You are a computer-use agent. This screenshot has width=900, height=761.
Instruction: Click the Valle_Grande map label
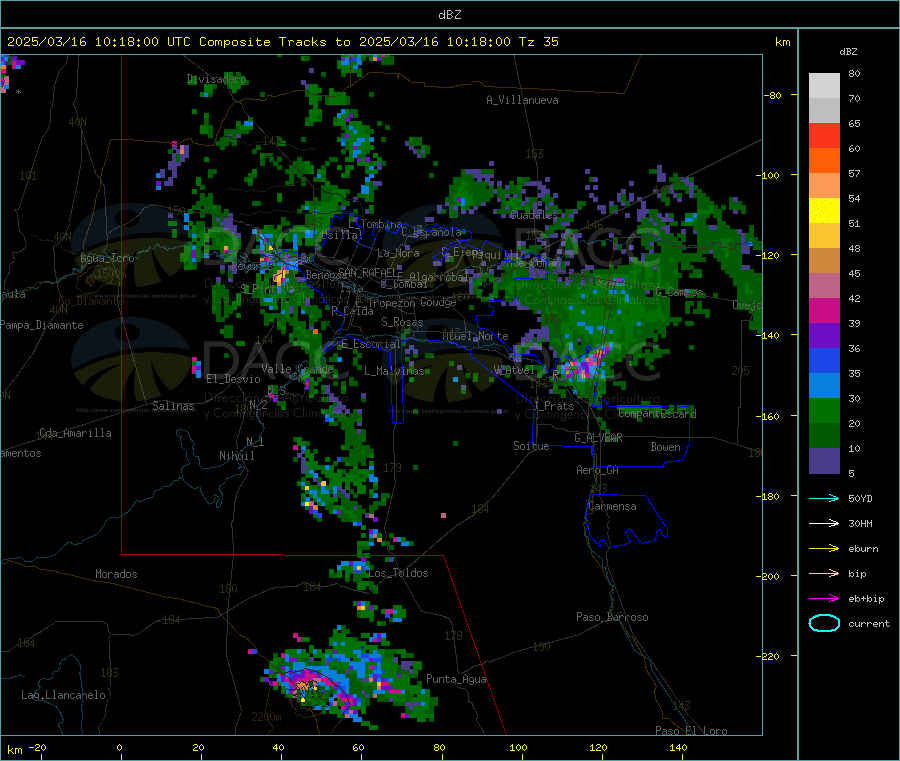tap(297, 369)
